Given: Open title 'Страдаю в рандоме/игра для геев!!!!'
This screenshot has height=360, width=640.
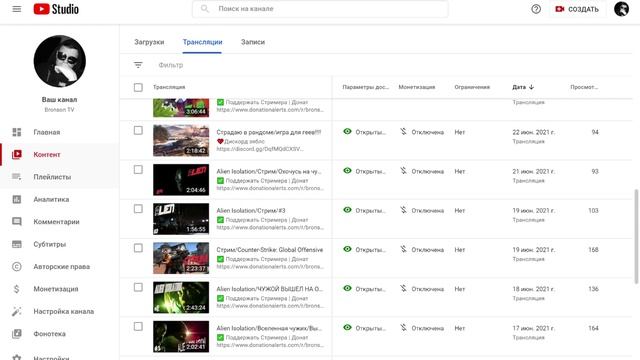Looking at the screenshot, I should (x=269, y=132).
